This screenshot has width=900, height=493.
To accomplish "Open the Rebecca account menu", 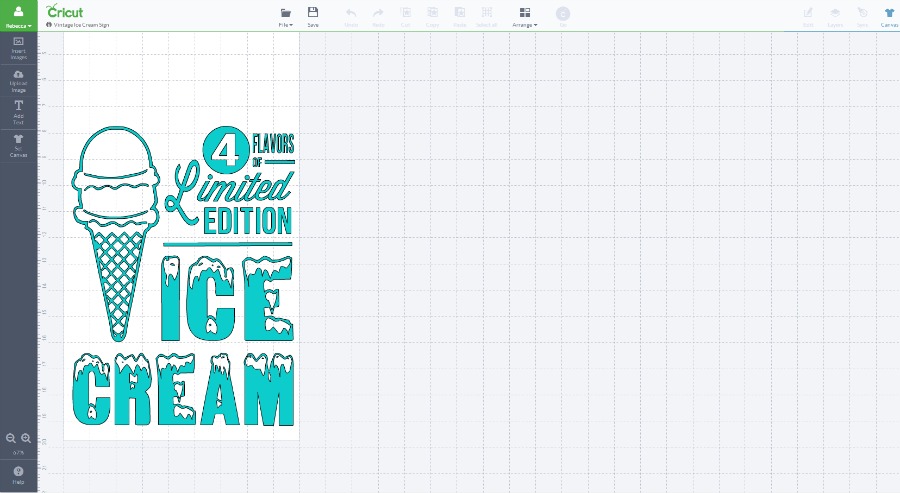I will coord(18,16).
